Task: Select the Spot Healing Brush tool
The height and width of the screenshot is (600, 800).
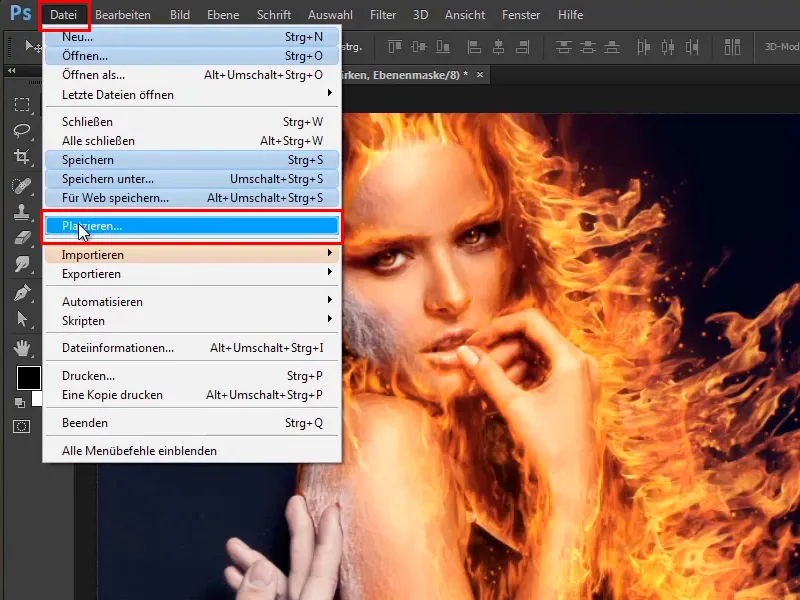Action: [x=21, y=186]
